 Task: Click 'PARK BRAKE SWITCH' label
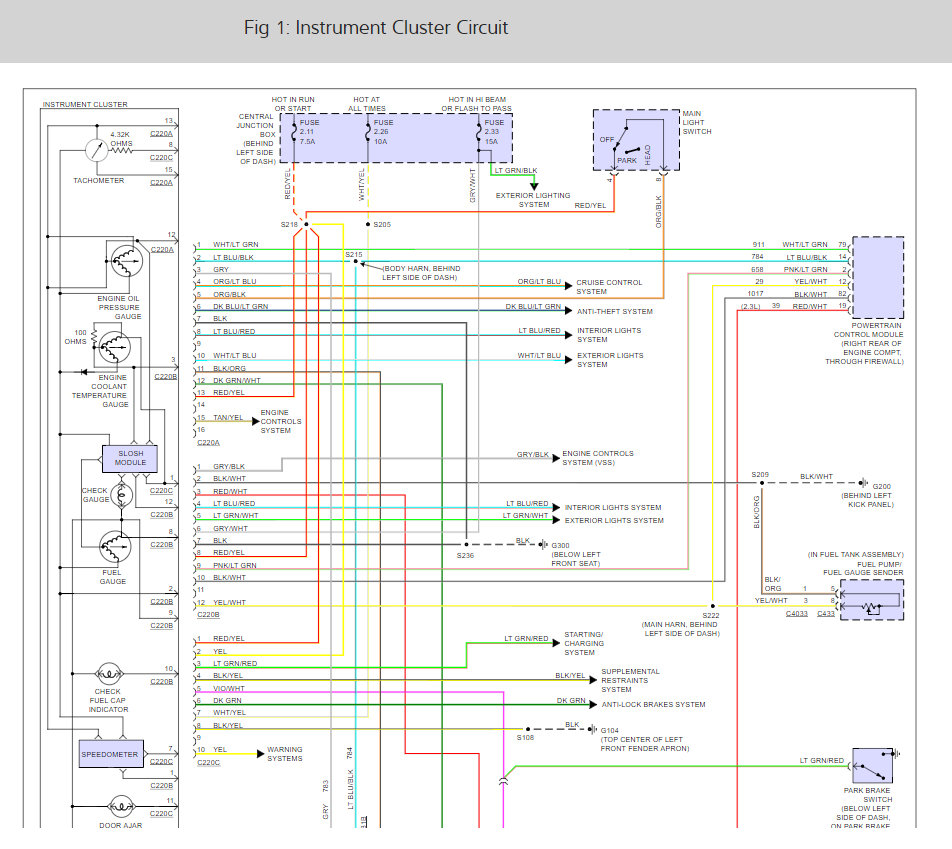click(x=866, y=795)
